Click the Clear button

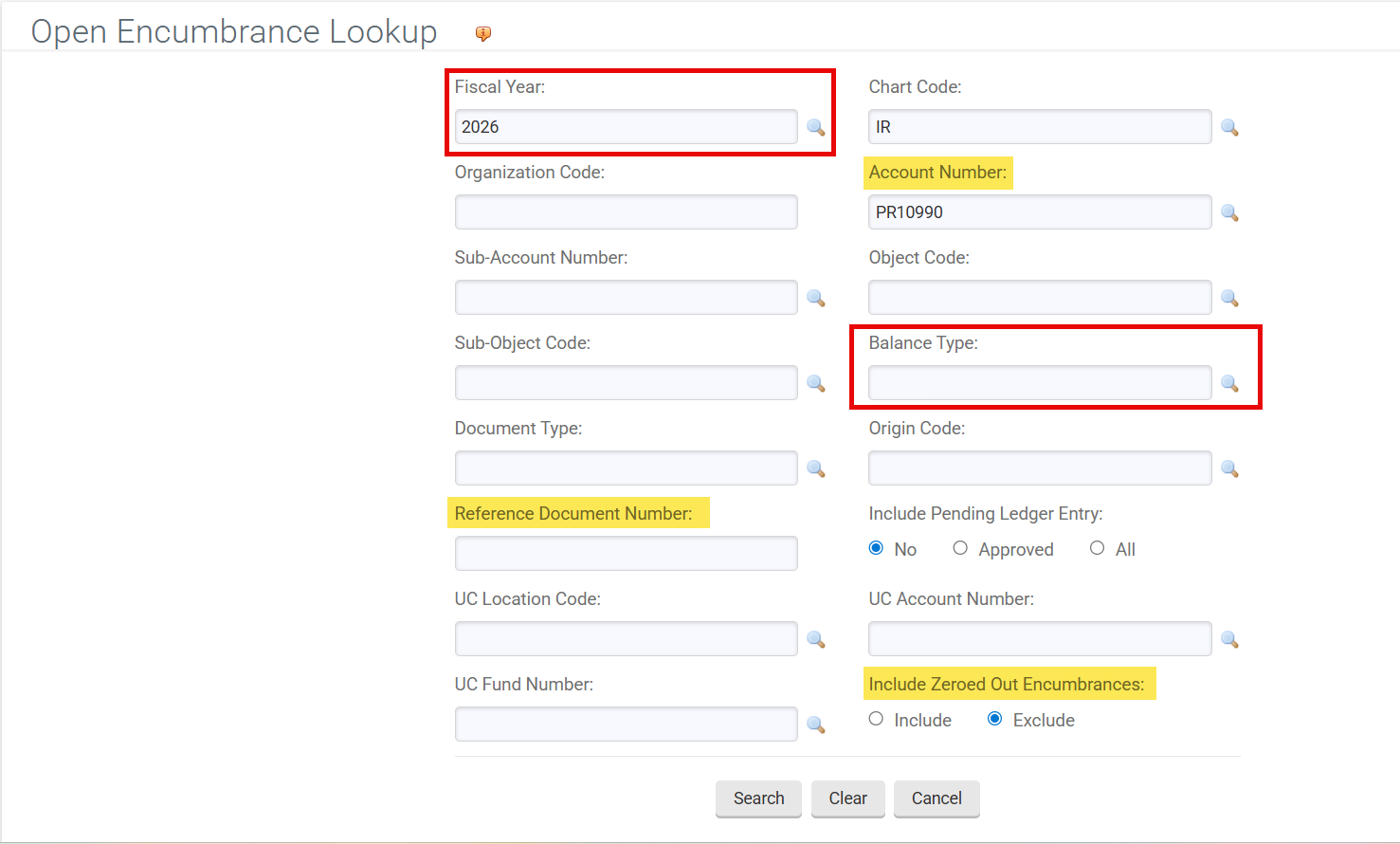[847, 798]
